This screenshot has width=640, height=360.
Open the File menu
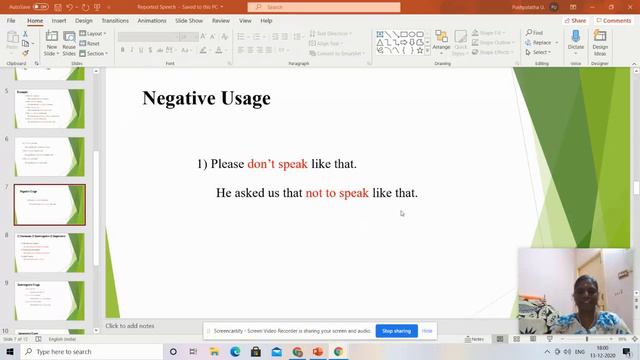click(11, 20)
